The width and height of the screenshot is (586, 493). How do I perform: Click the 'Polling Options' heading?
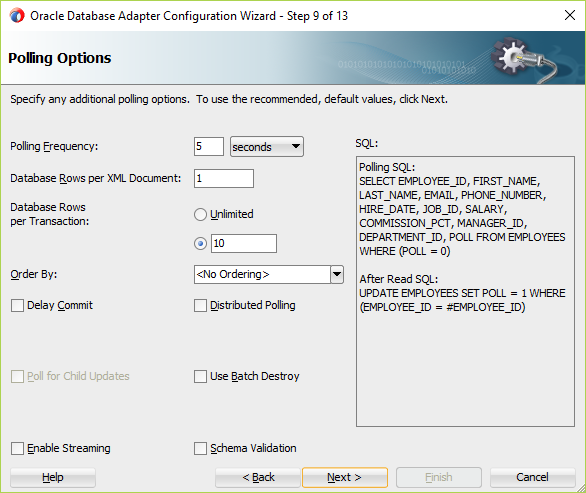pos(60,58)
